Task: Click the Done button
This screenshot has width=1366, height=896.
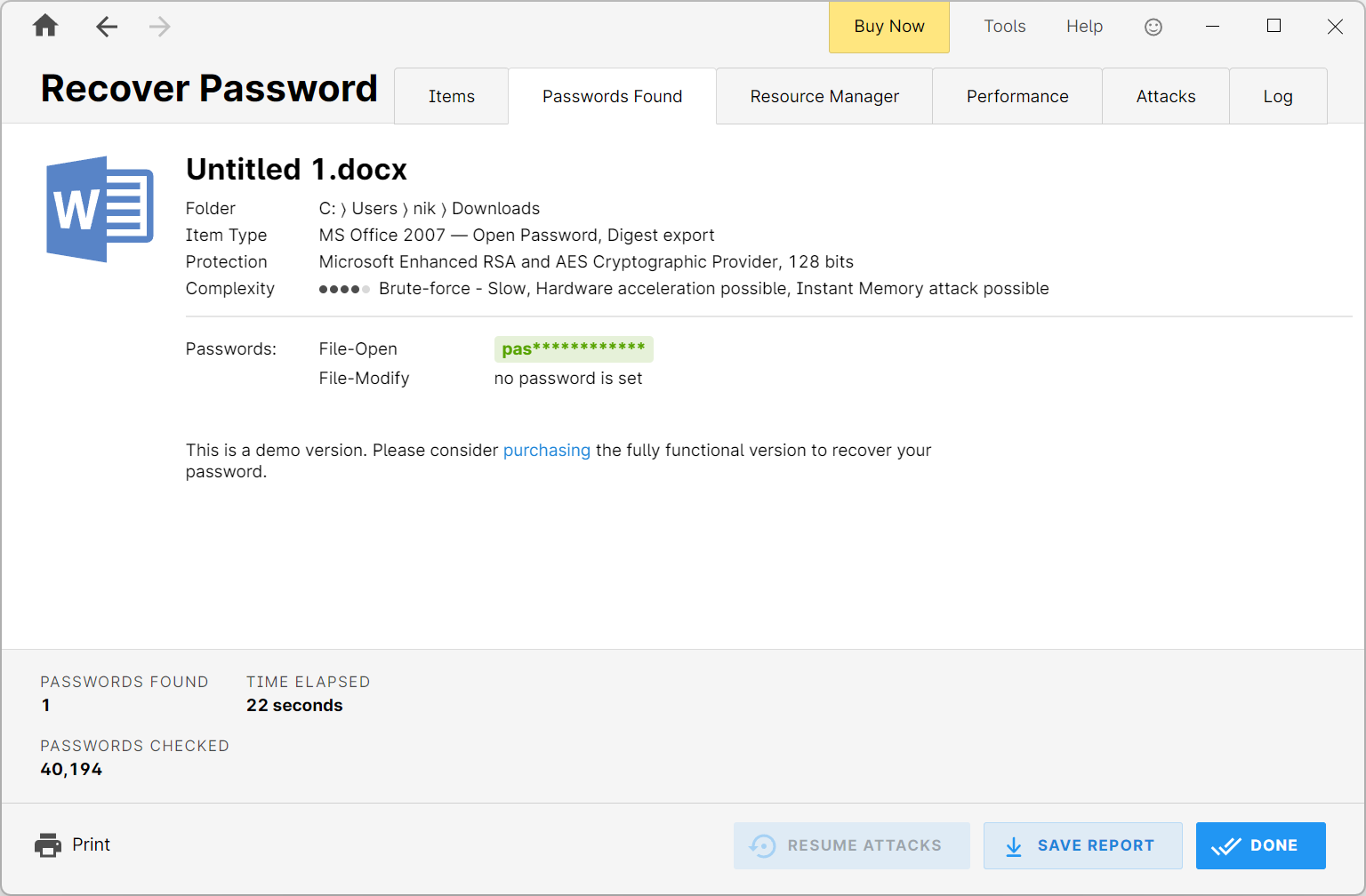Action: (1261, 845)
